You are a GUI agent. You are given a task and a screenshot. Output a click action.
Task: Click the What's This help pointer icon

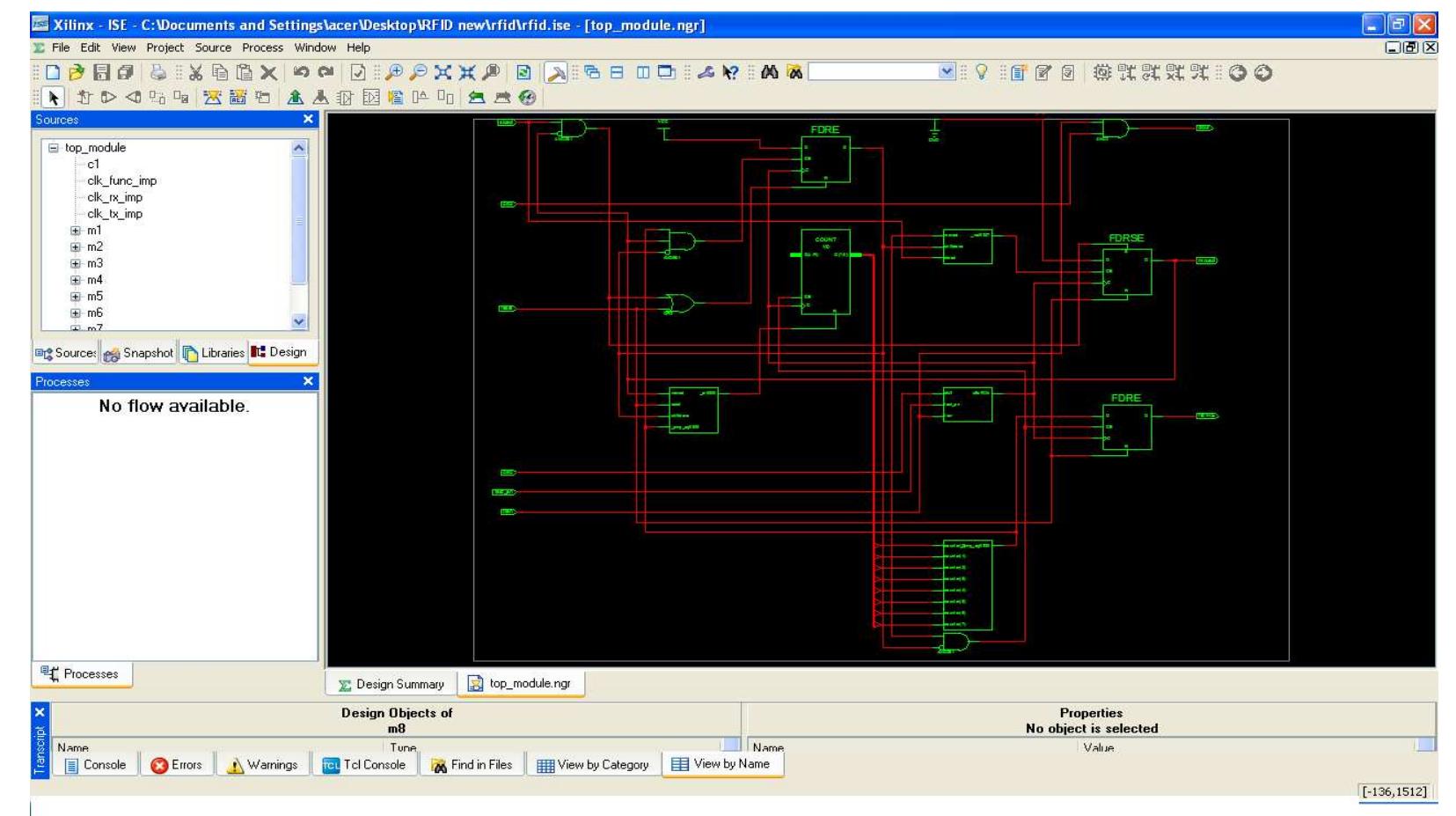pos(730,73)
